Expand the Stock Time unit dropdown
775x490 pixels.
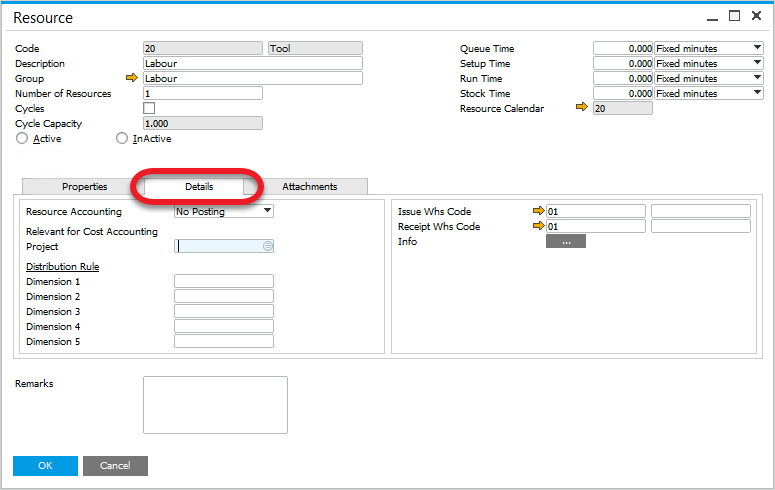(x=756, y=93)
